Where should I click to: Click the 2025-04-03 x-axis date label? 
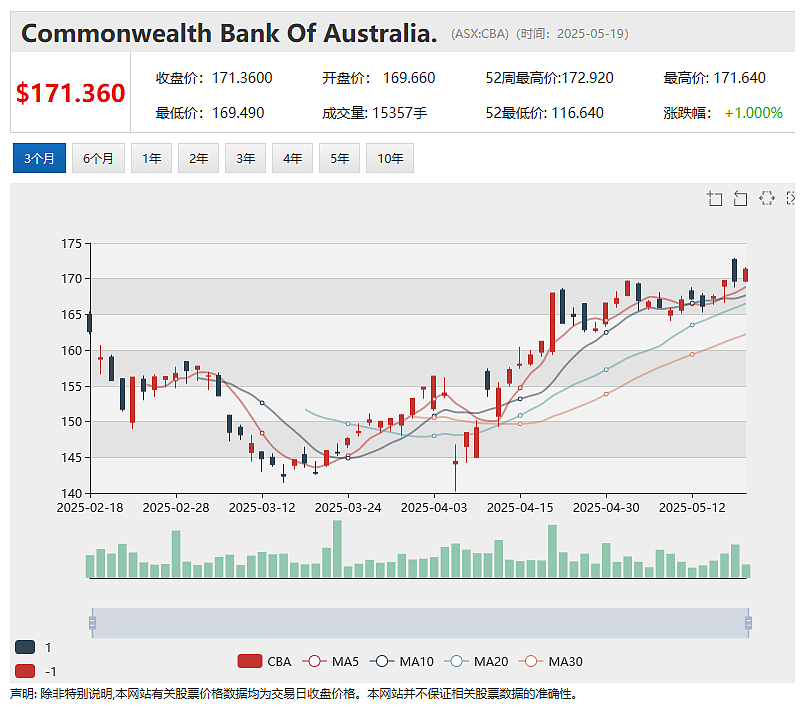[434, 508]
